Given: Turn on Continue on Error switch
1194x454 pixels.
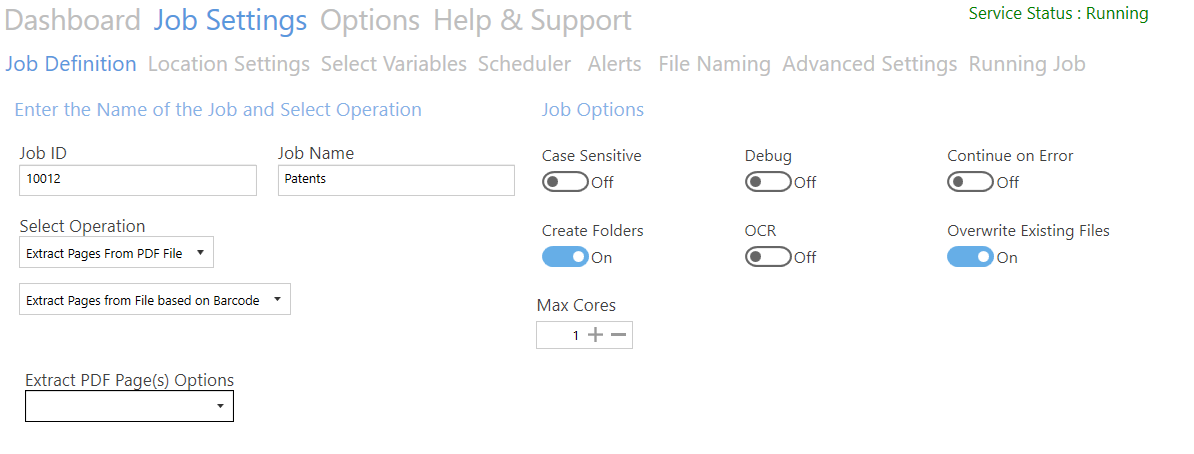Looking at the screenshot, I should pos(970,182).
